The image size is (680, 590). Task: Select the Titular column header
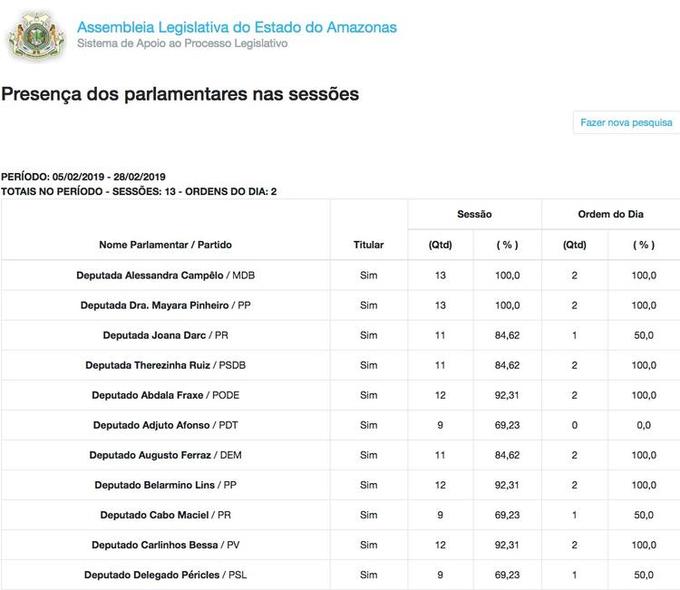tap(368, 245)
